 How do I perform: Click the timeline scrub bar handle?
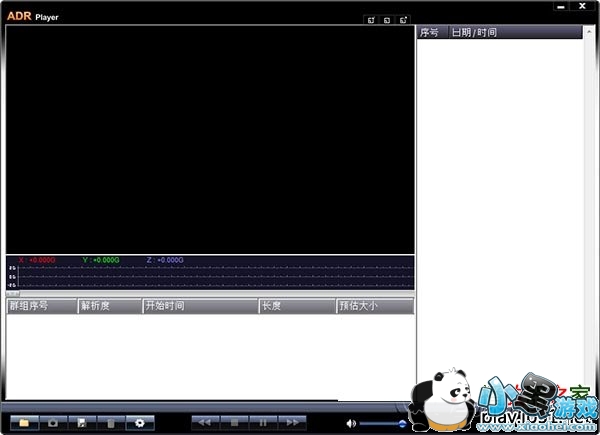click(13, 294)
